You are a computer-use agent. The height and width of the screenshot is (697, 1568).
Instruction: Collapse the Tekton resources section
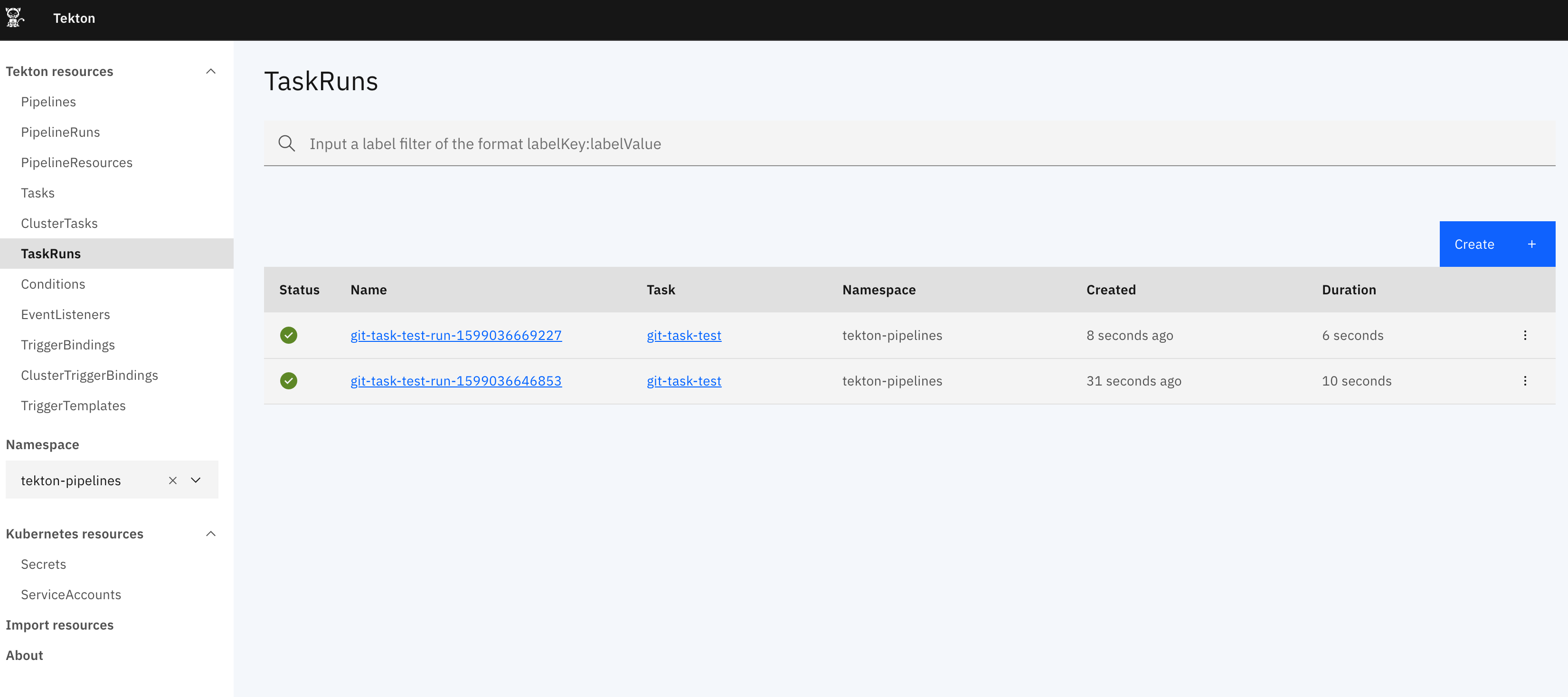(211, 71)
